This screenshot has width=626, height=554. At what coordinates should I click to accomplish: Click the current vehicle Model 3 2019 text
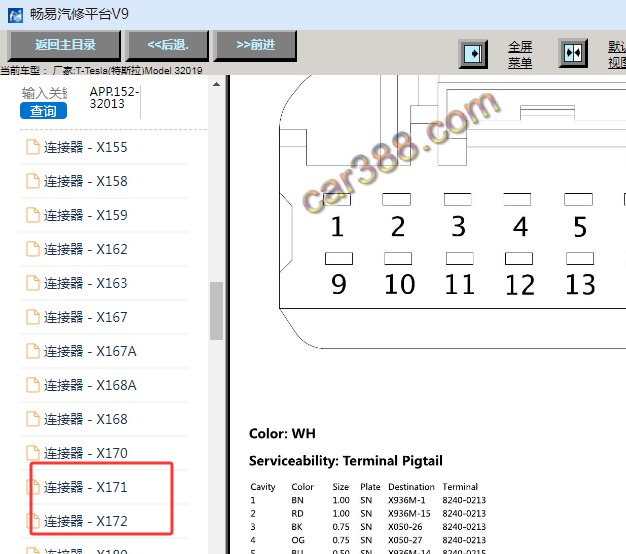tap(101, 71)
